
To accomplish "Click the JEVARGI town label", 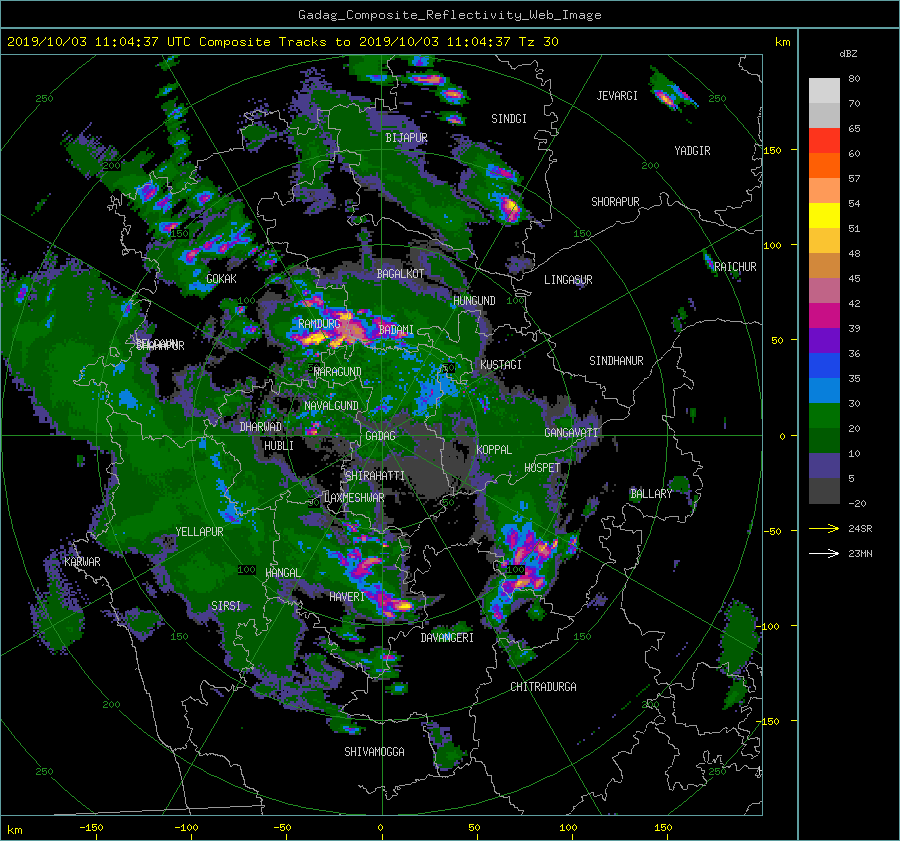I will tap(617, 96).
